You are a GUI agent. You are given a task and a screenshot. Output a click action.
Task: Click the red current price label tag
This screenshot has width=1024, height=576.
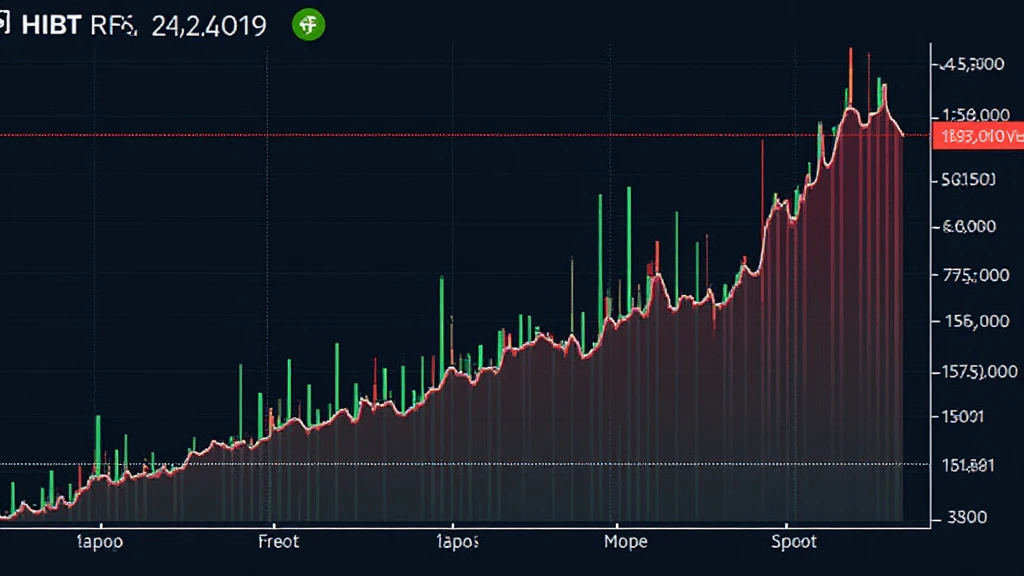point(977,136)
